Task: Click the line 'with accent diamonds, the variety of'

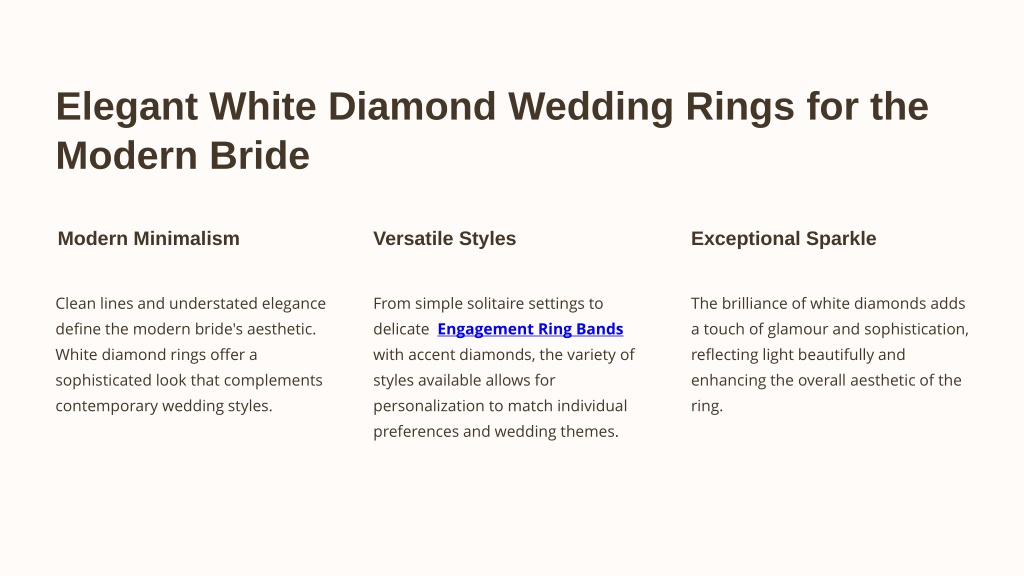Action: pyautogui.click(x=504, y=355)
